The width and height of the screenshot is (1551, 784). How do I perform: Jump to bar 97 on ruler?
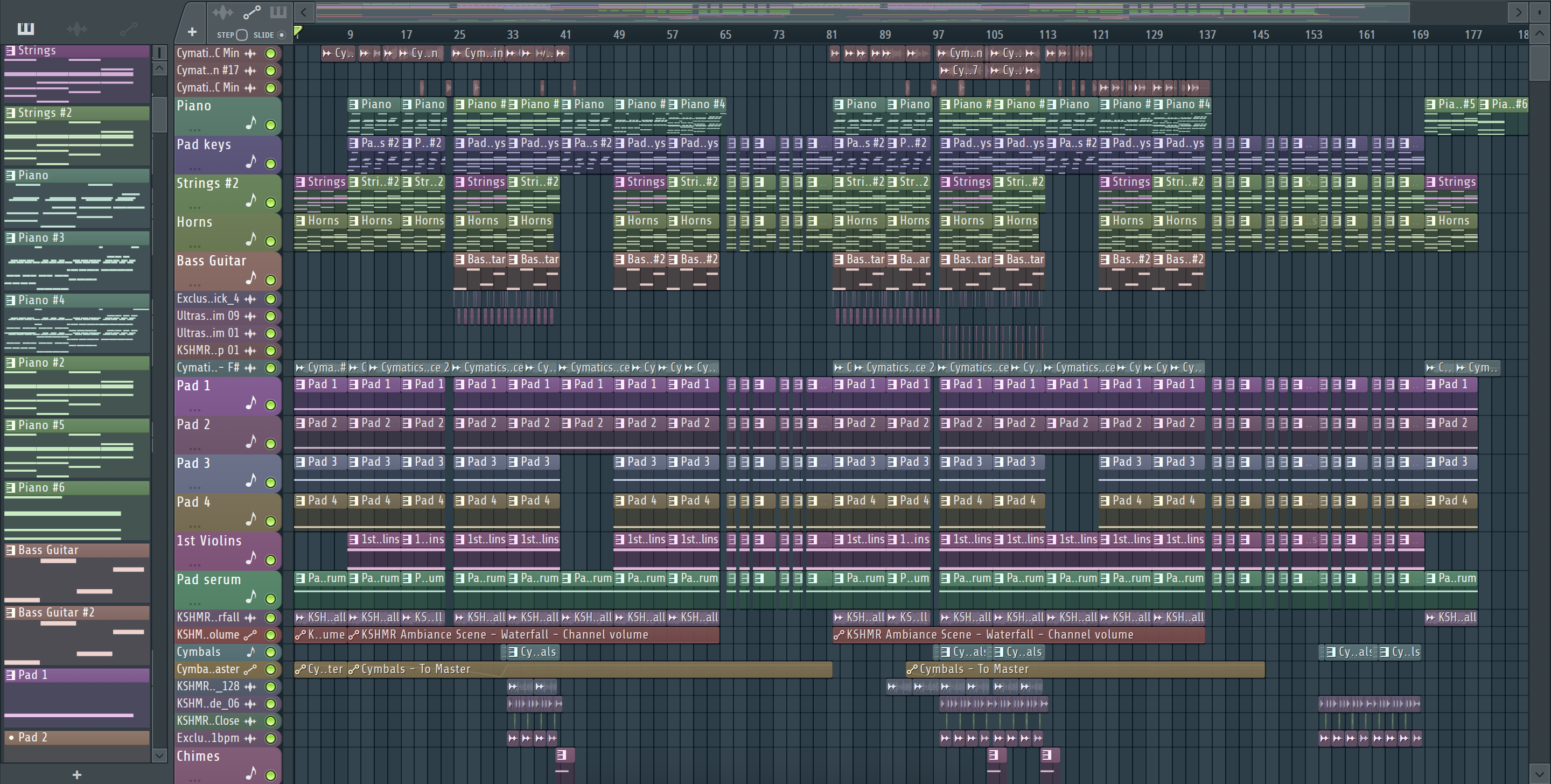(x=938, y=35)
